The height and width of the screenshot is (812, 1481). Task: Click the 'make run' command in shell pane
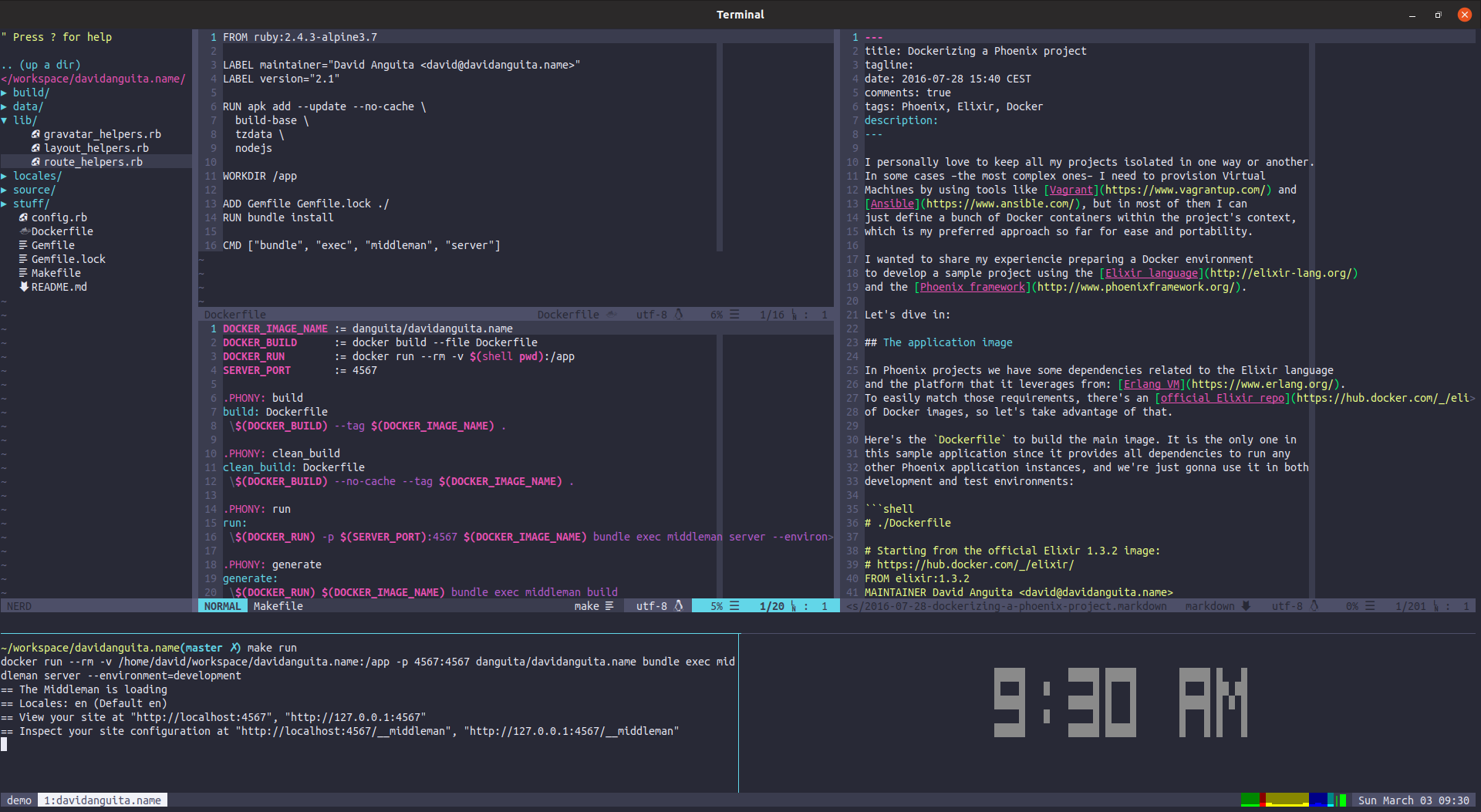point(272,648)
